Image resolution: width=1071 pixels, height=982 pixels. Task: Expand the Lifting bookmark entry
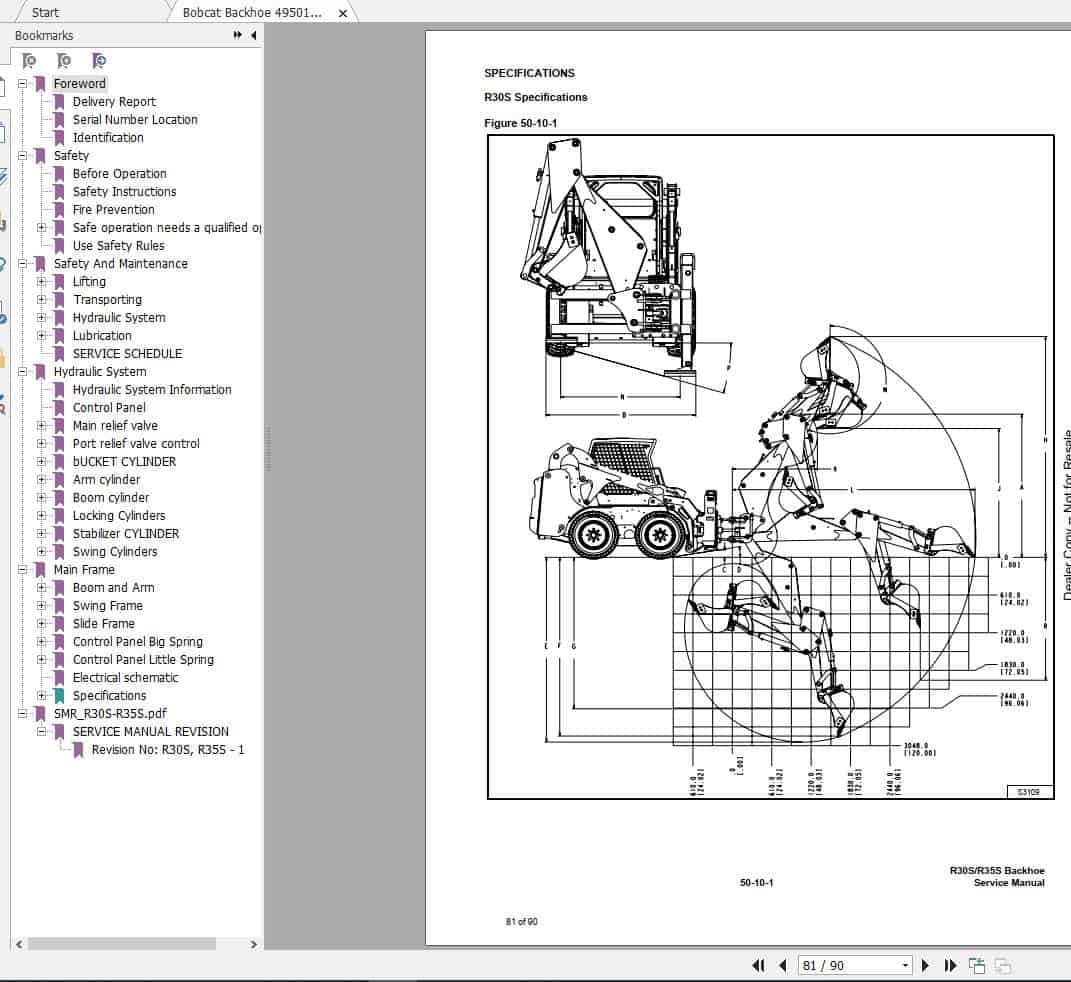pos(40,281)
